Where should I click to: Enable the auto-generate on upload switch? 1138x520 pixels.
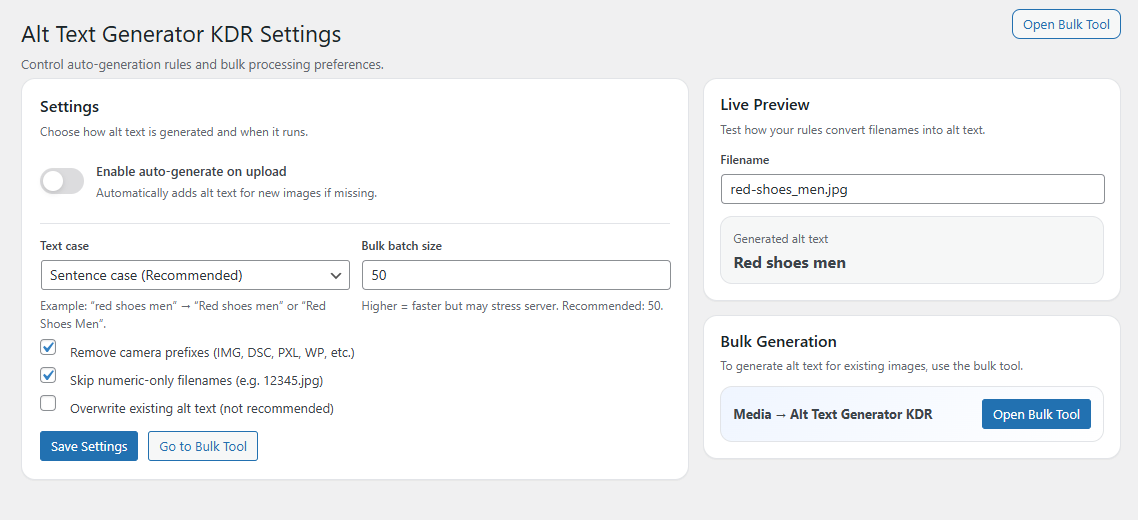tap(61, 181)
